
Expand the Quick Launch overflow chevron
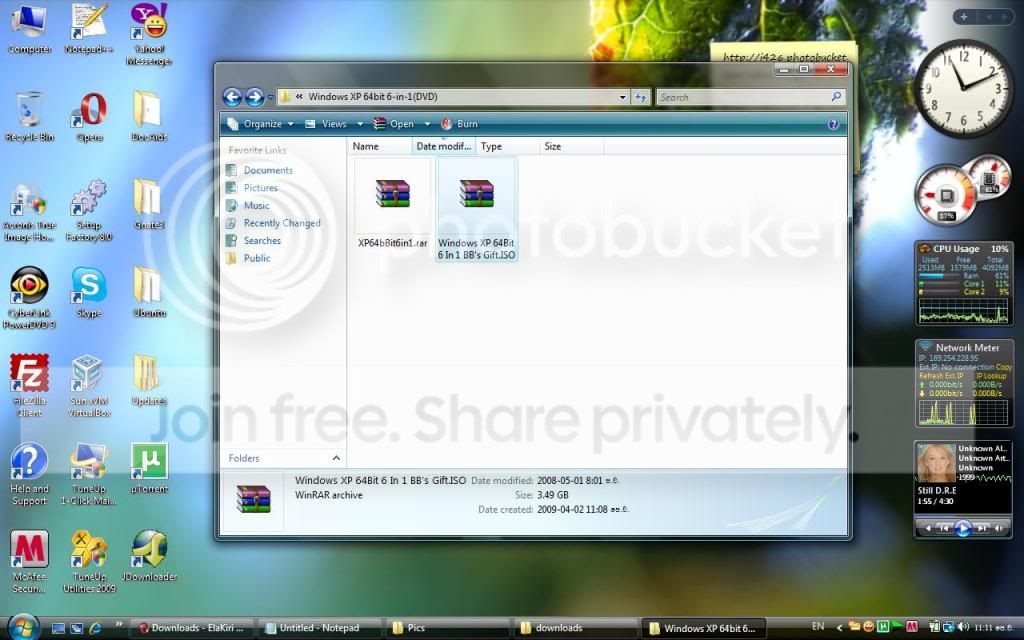click(x=118, y=624)
